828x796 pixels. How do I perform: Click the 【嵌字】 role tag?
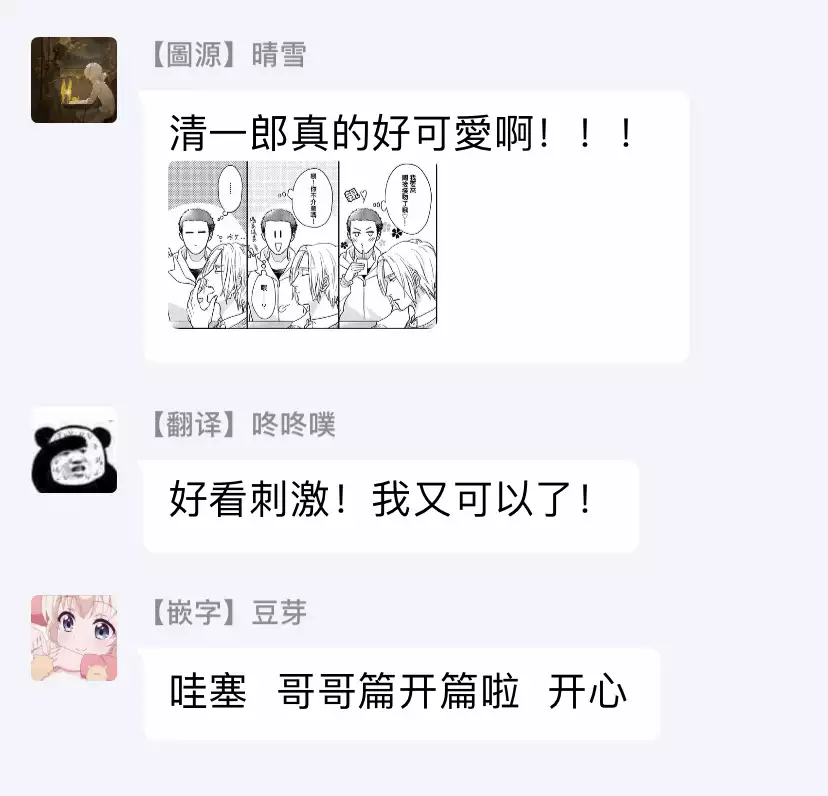[194, 613]
